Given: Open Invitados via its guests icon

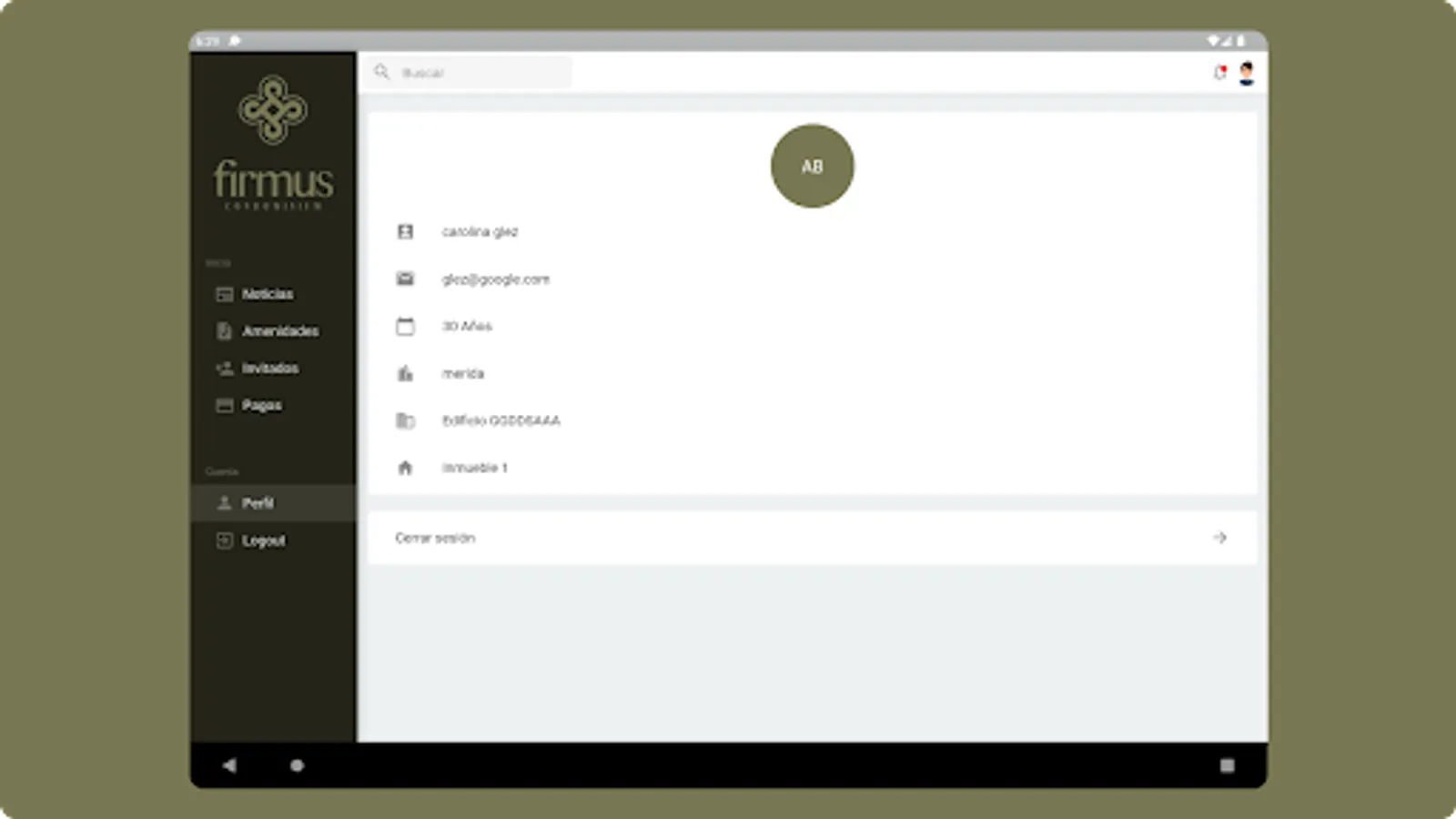Looking at the screenshot, I should click(x=225, y=368).
